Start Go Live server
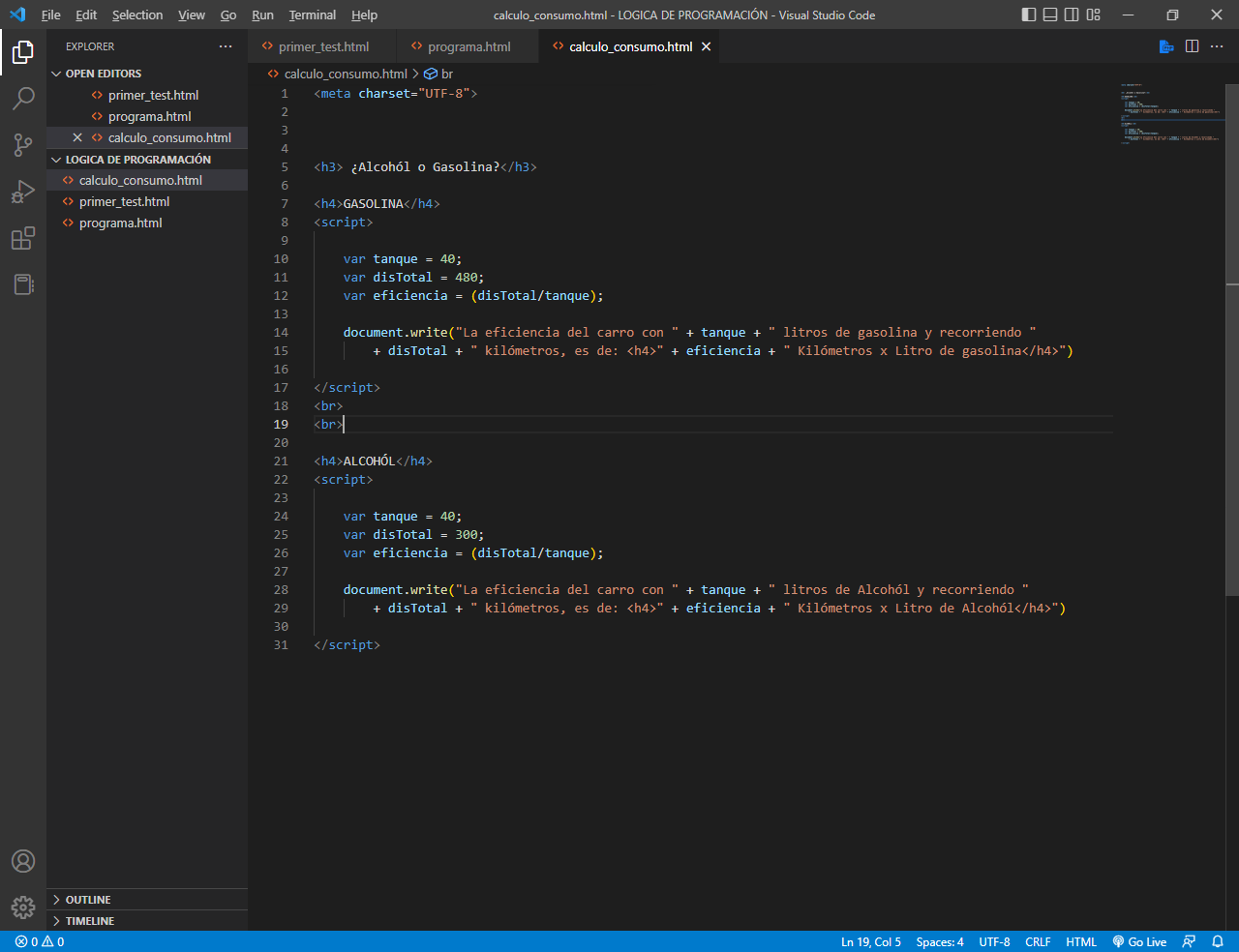The height and width of the screenshot is (952, 1239). 1139,941
